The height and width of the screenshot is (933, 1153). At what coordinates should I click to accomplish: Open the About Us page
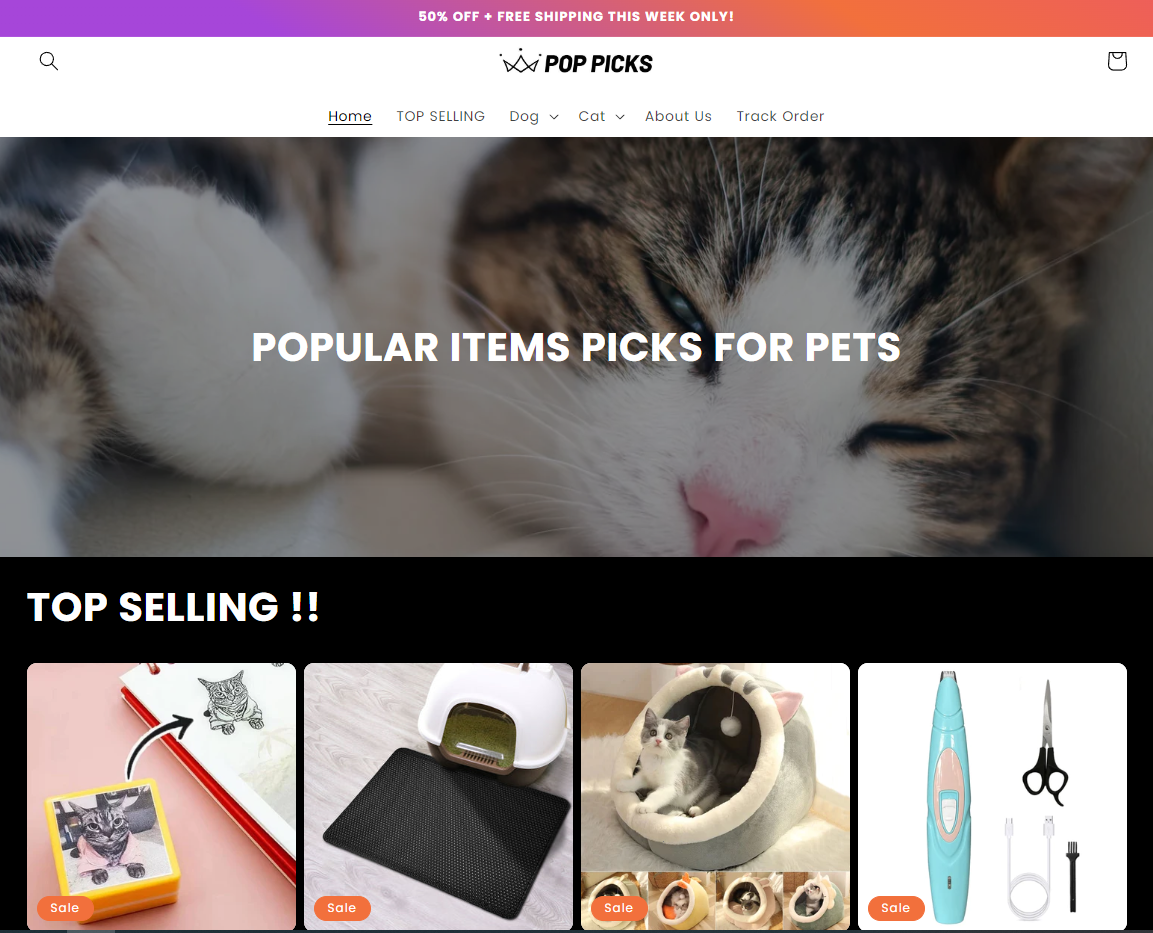click(x=678, y=116)
